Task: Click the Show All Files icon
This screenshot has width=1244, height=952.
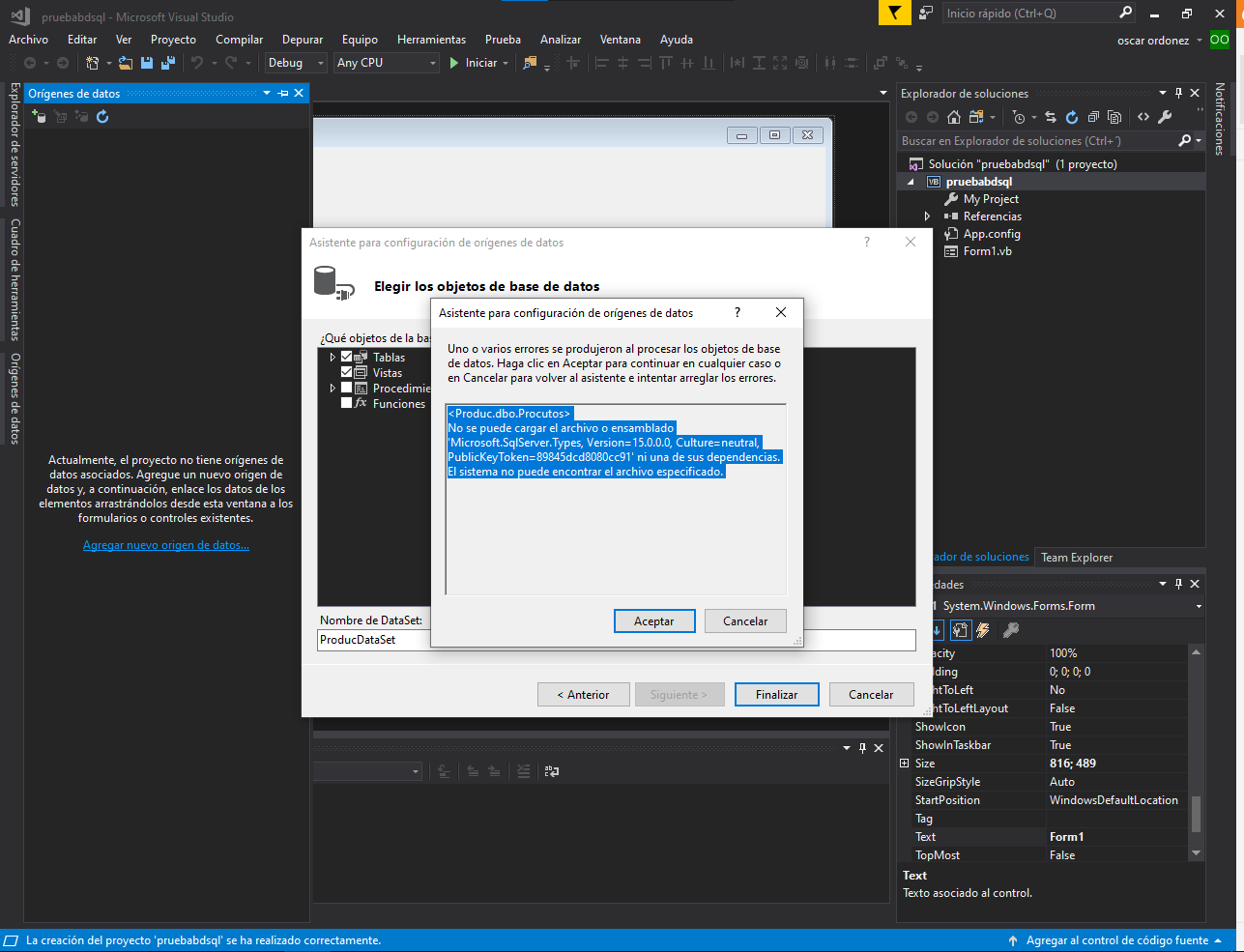Action: pos(1114,117)
